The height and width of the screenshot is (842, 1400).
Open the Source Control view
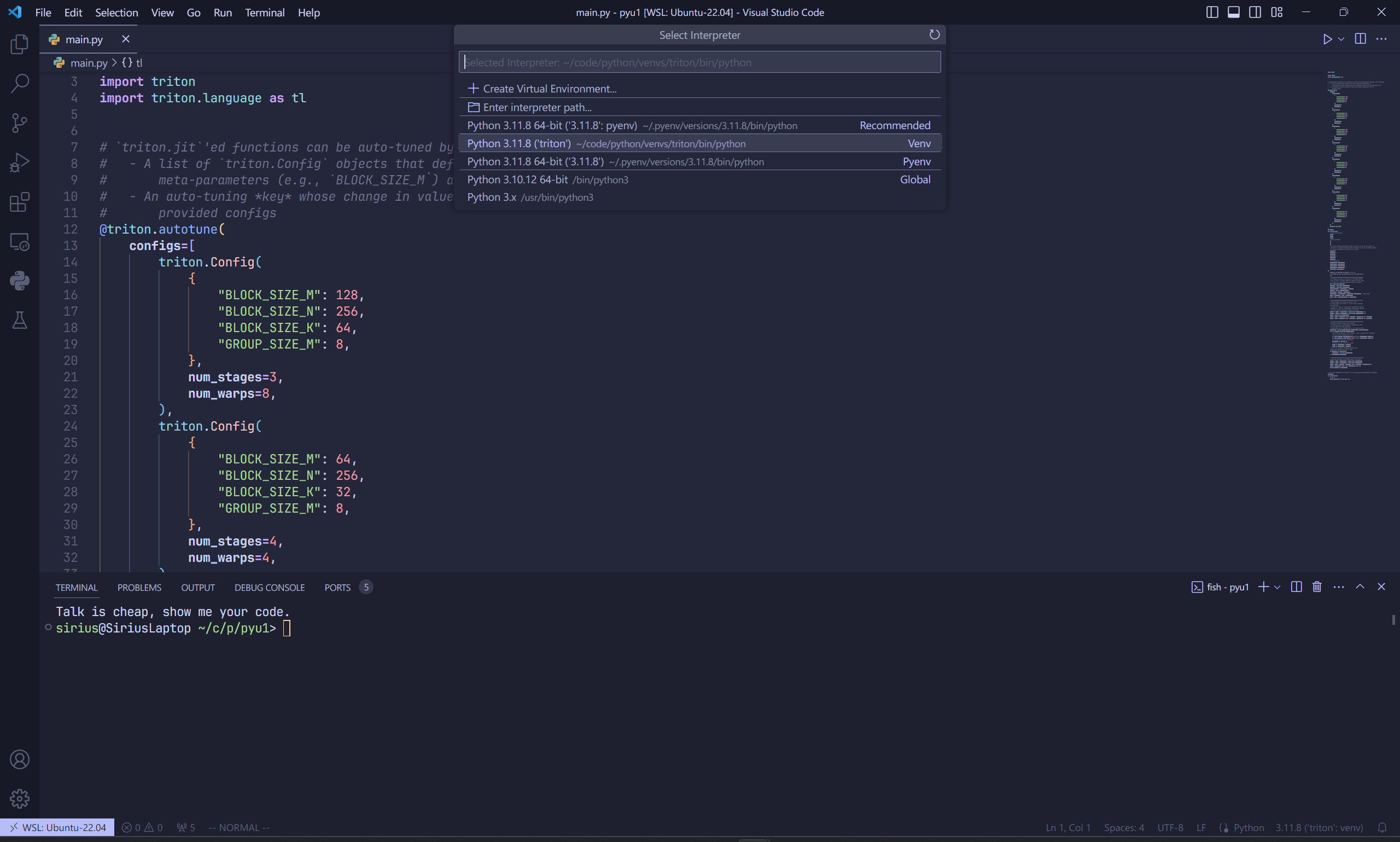pos(20,123)
